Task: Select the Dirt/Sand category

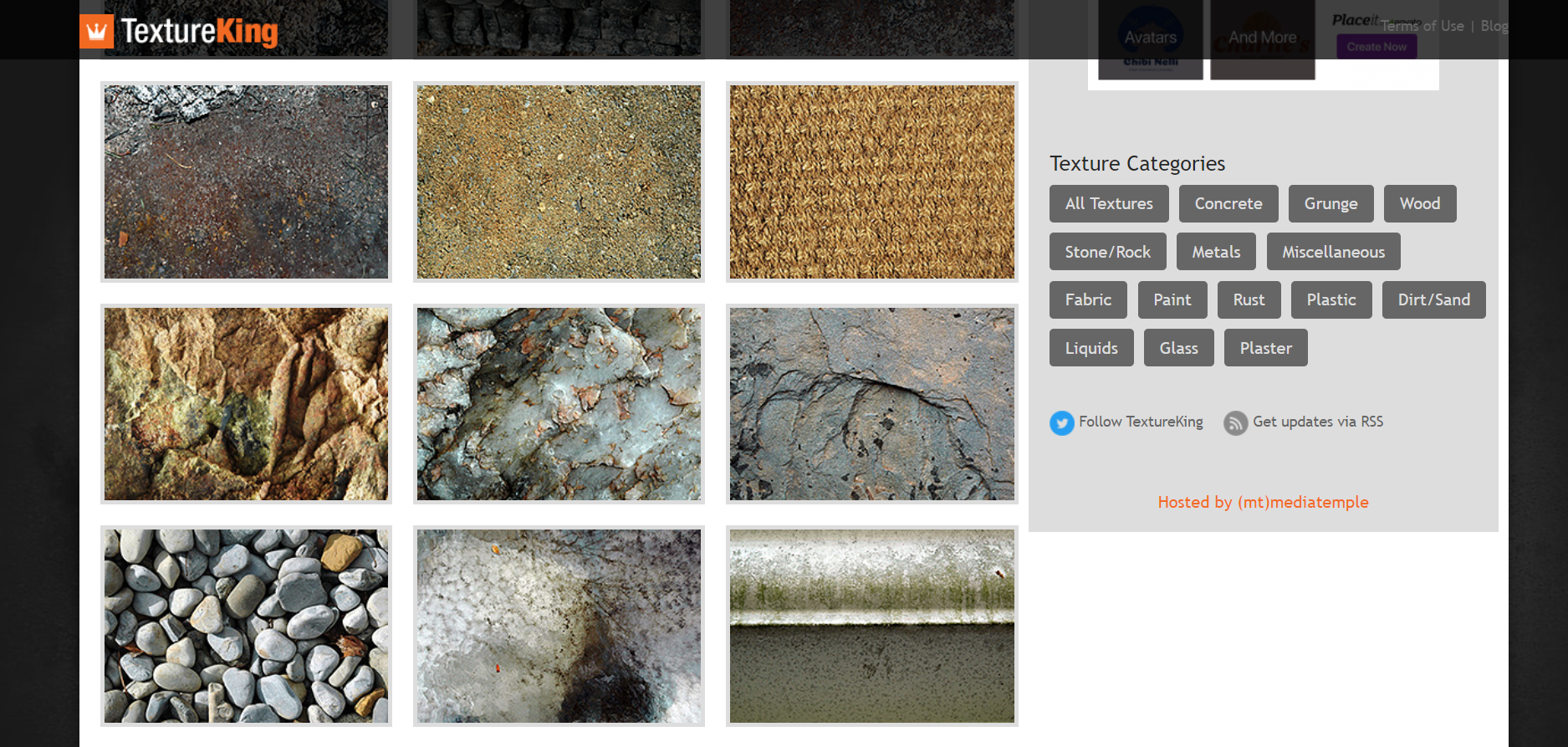Action: coord(1434,300)
